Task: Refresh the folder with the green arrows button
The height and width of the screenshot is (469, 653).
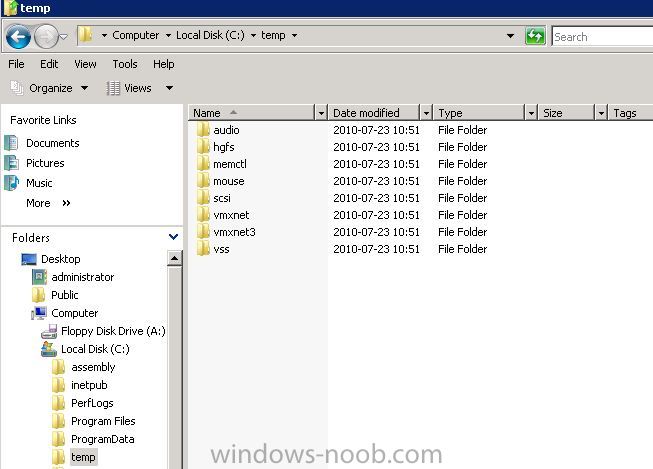Action: (x=535, y=36)
